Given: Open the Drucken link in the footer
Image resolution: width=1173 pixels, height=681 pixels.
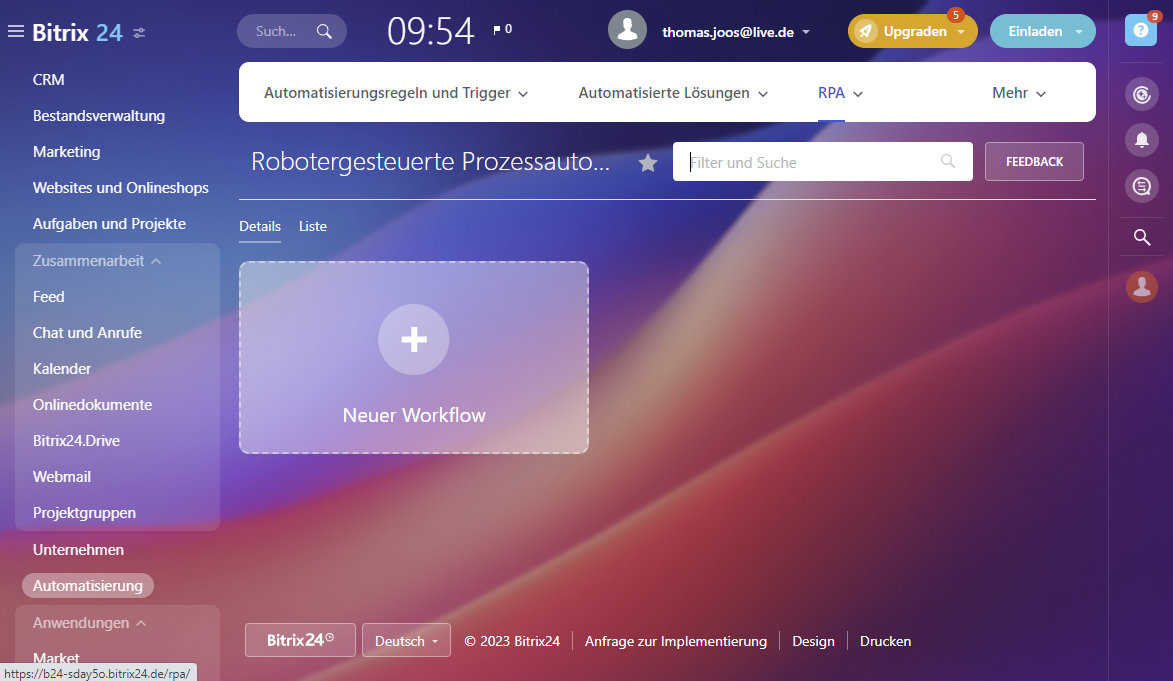Looking at the screenshot, I should pyautogui.click(x=885, y=641).
